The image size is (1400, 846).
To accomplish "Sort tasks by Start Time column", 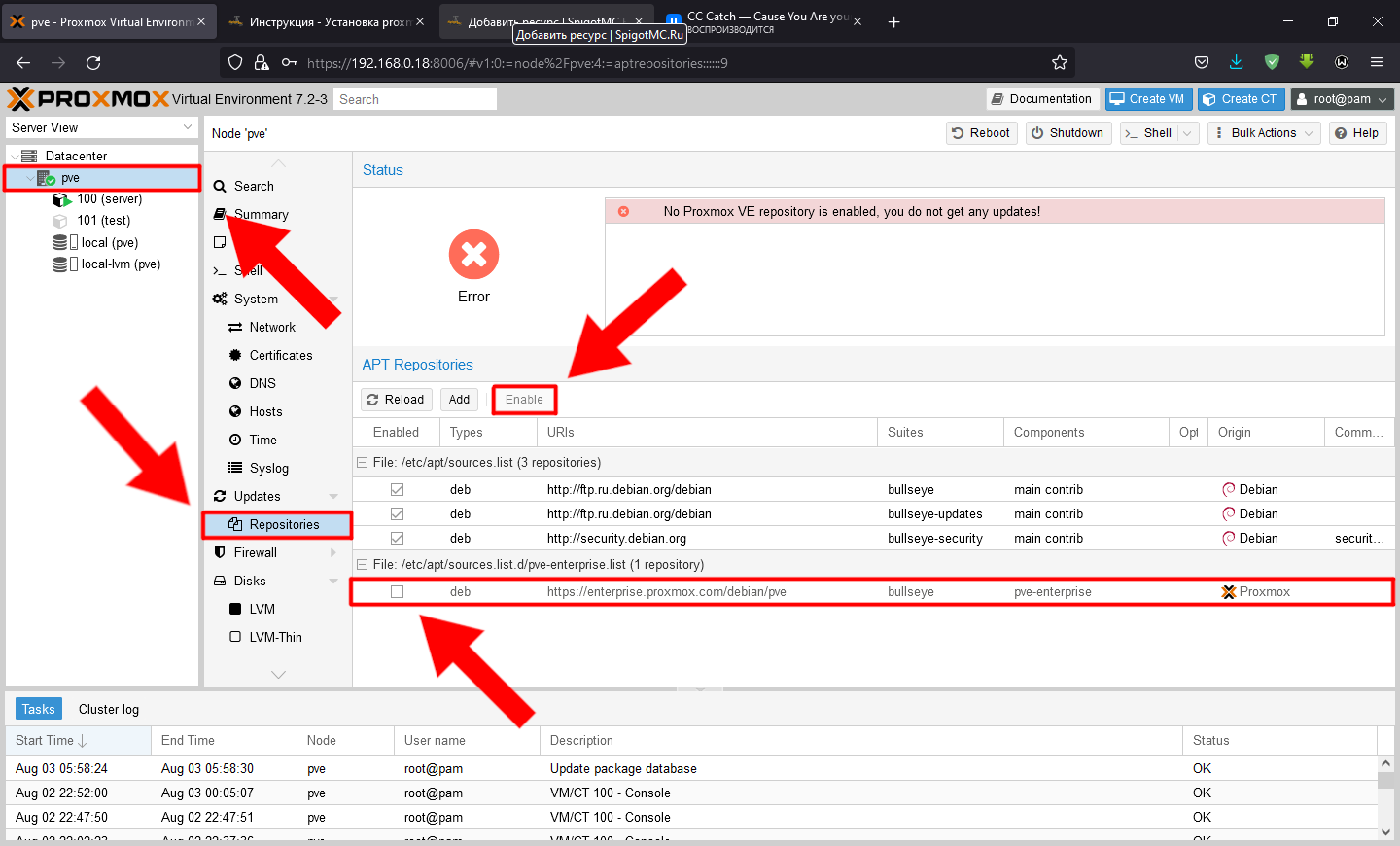I will coord(78,740).
